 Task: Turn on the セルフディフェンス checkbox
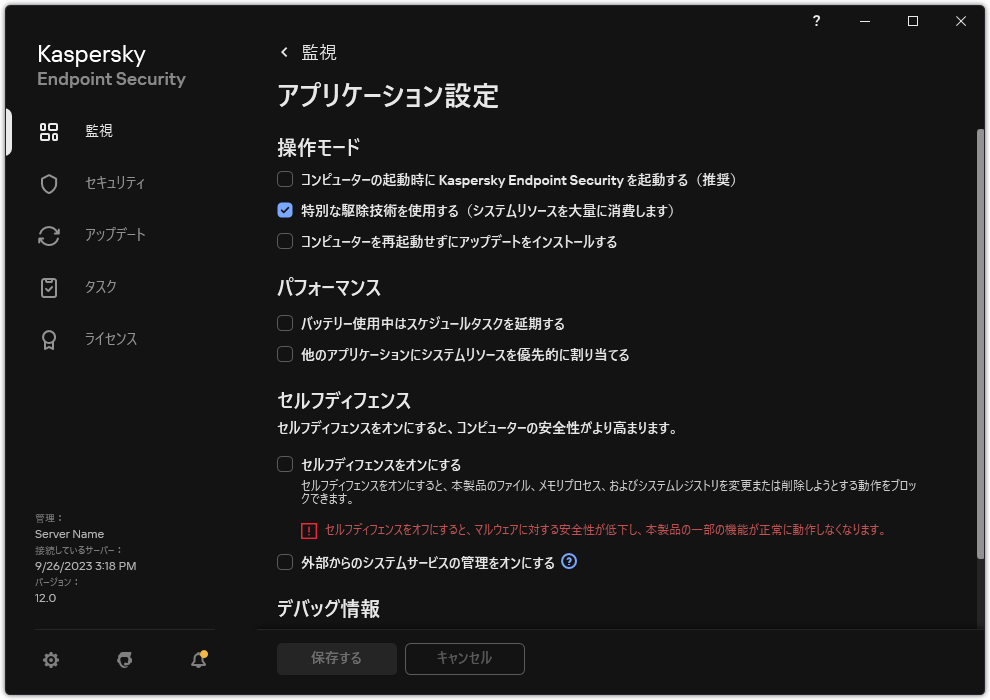point(284,464)
